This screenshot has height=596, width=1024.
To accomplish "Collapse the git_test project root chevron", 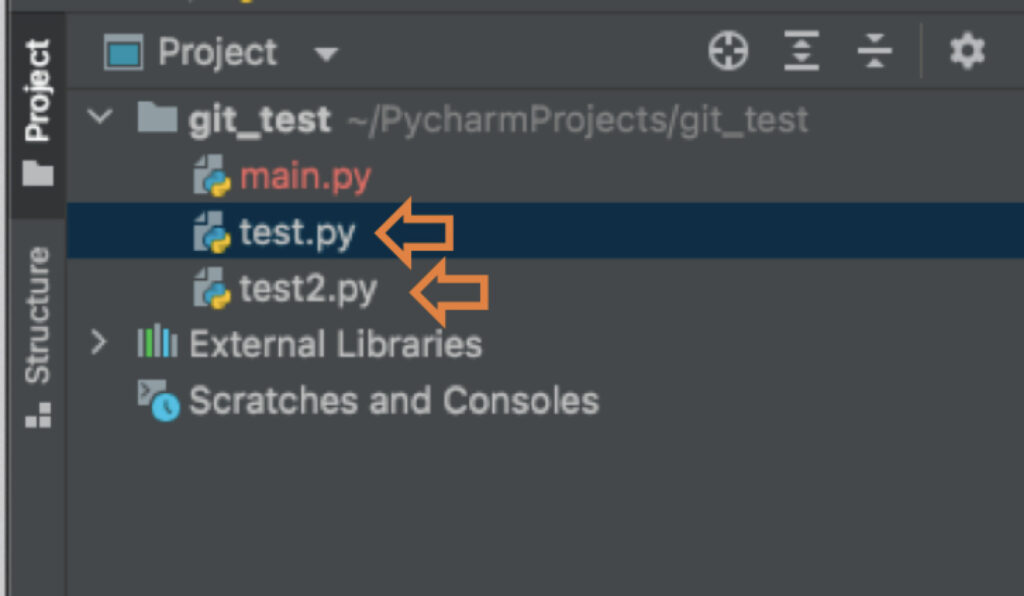I will click(100, 117).
